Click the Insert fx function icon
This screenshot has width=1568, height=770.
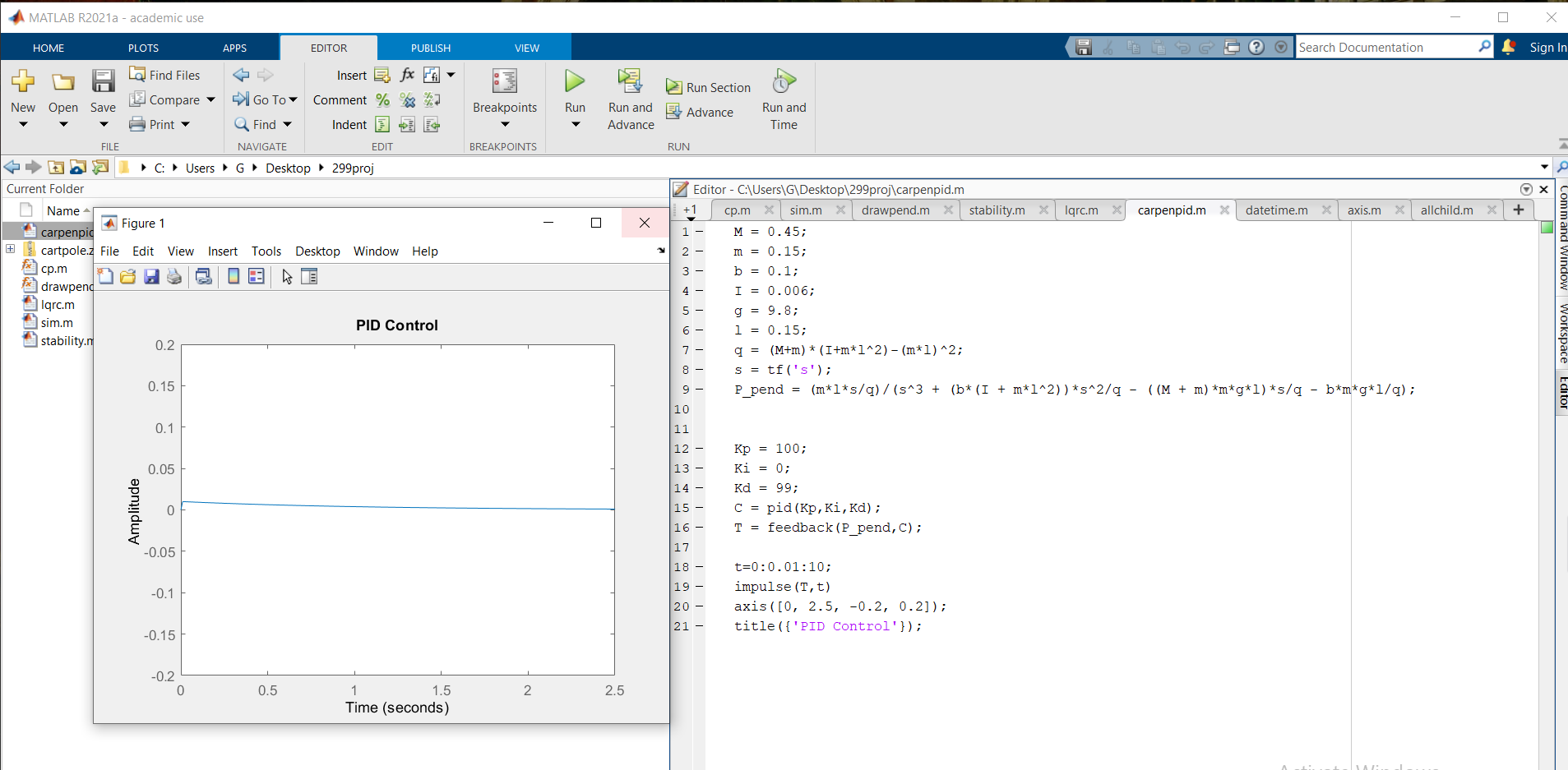click(x=407, y=75)
